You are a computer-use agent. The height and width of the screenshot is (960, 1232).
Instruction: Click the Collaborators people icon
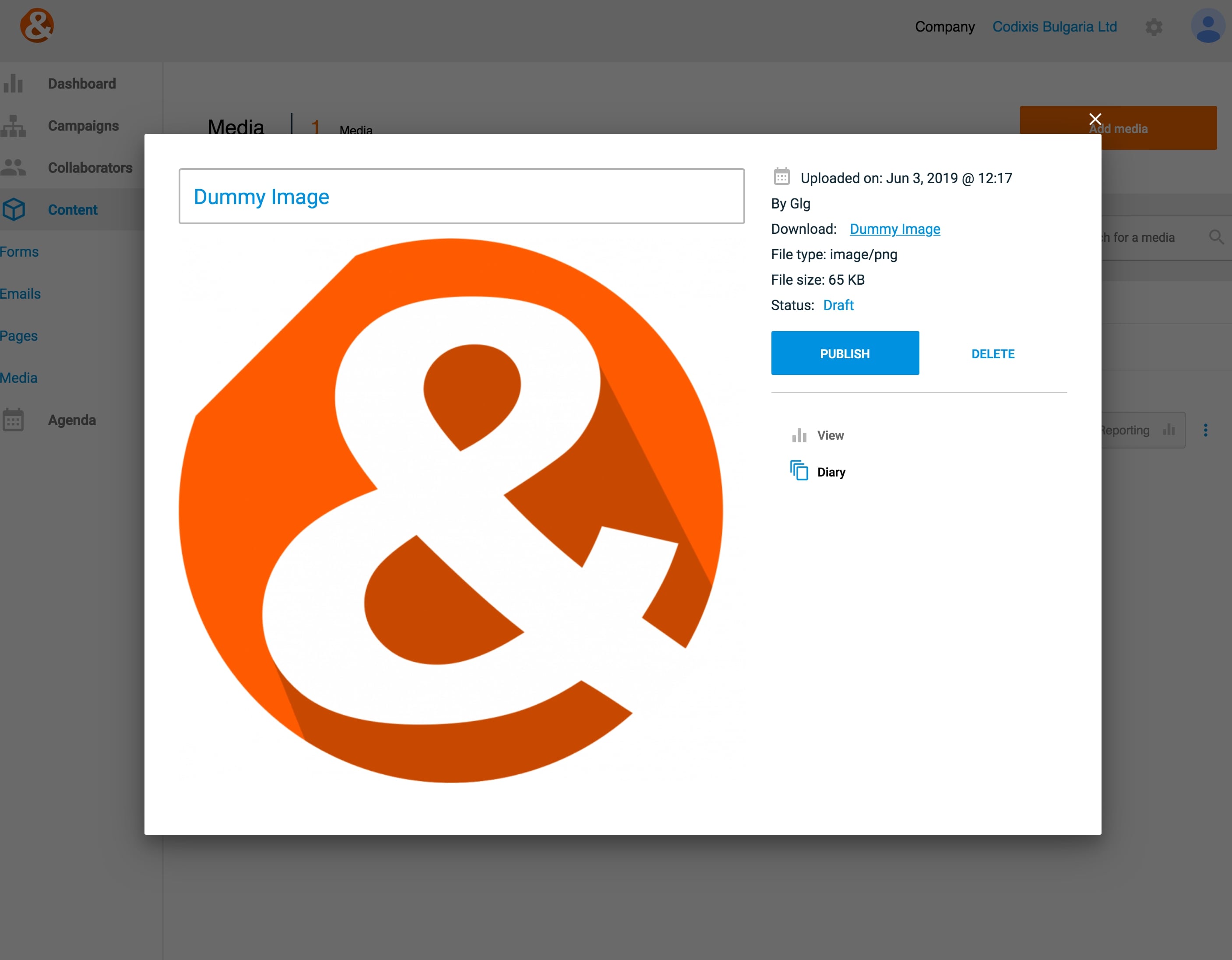click(13, 167)
